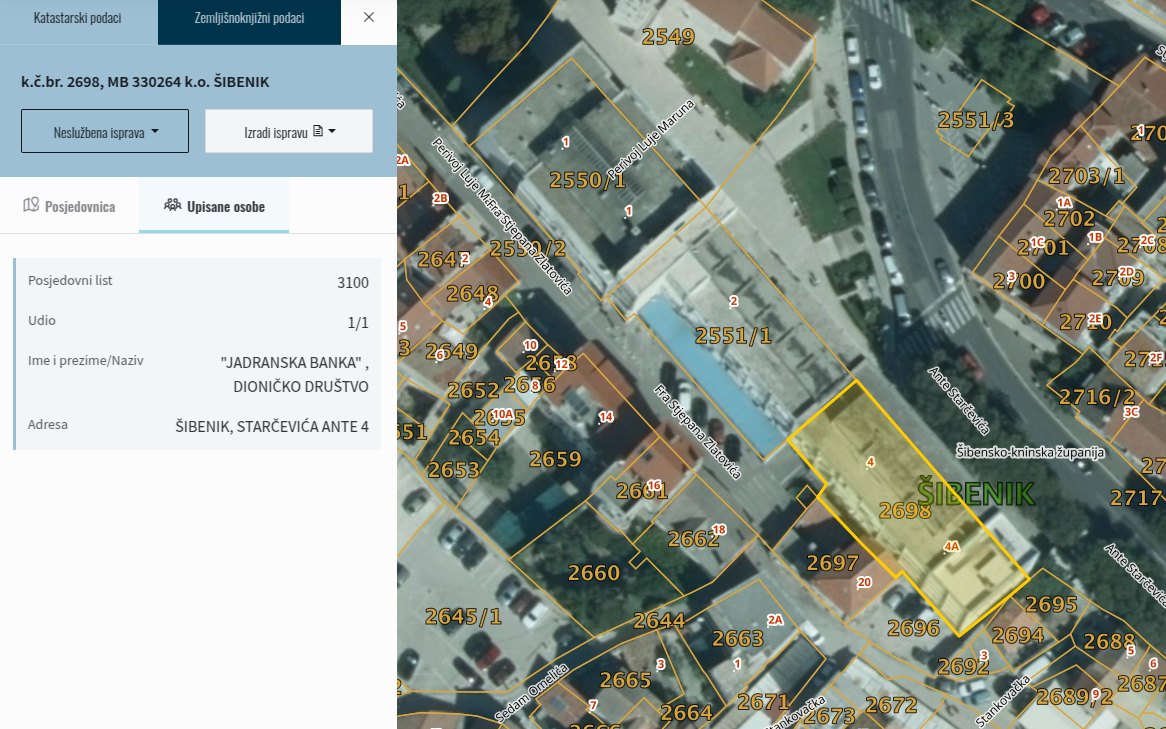This screenshot has width=1166, height=729.
Task: Click the ŠIBENIK city label on map
Action: click(976, 493)
